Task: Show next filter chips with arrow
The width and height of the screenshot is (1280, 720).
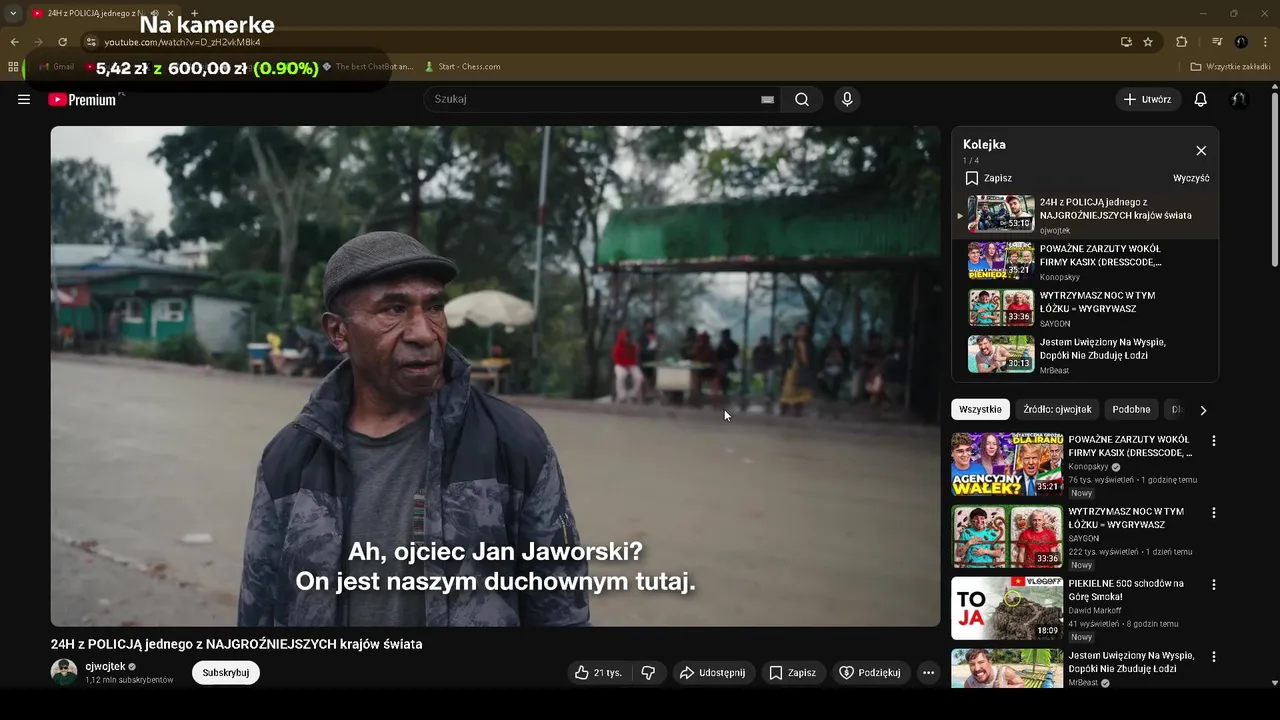Action: 1203,410
